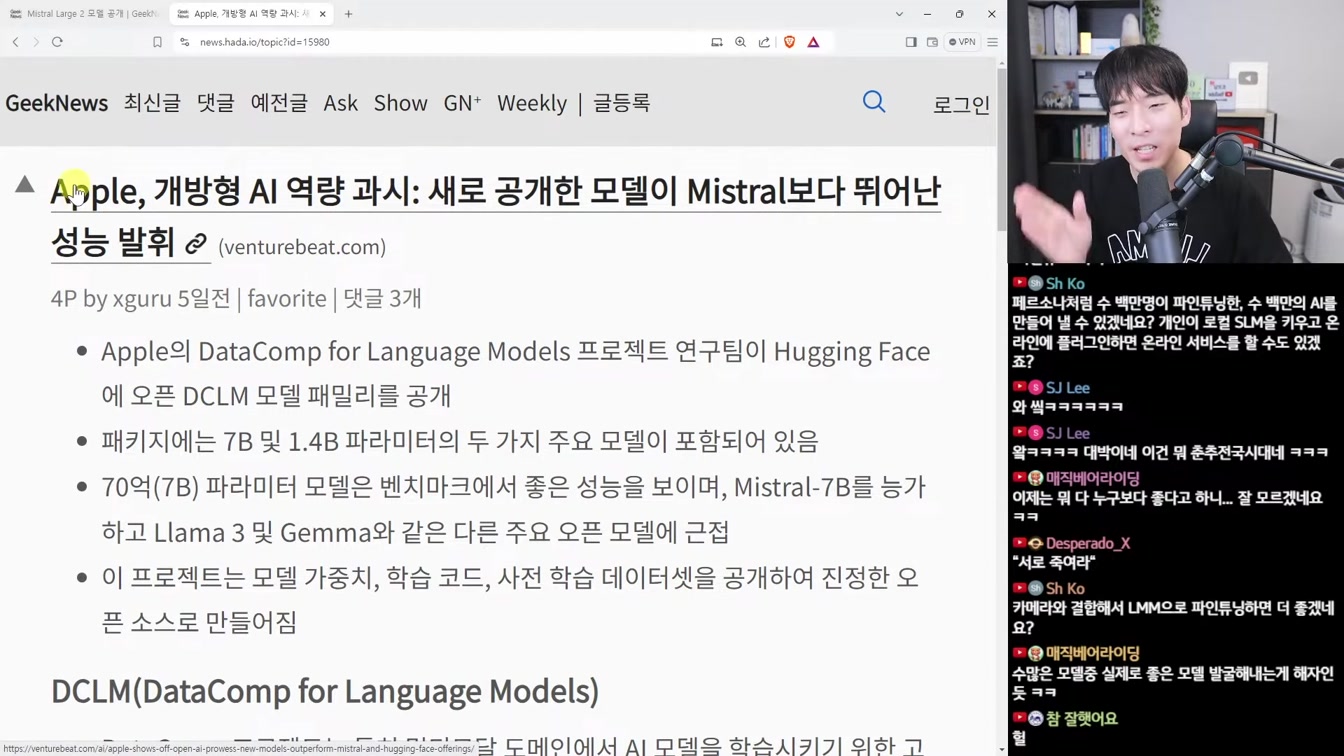Open Brave Shields lion icon
1344x756 pixels.
click(789, 42)
